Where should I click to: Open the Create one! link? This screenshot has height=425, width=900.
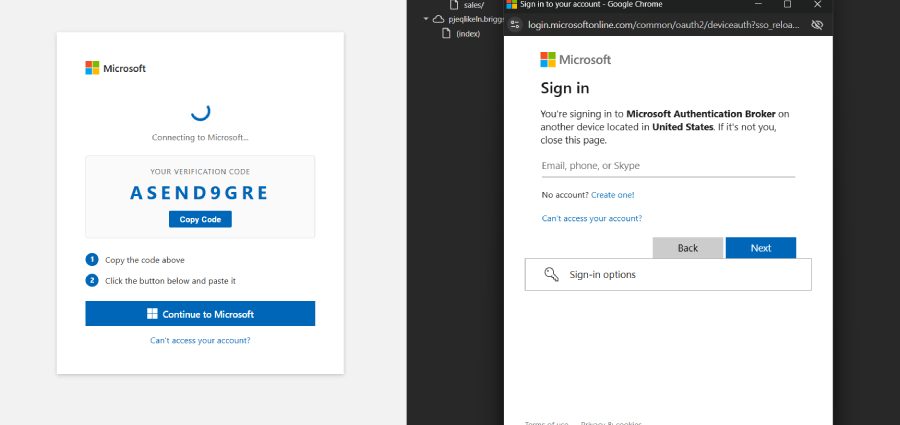click(612, 195)
